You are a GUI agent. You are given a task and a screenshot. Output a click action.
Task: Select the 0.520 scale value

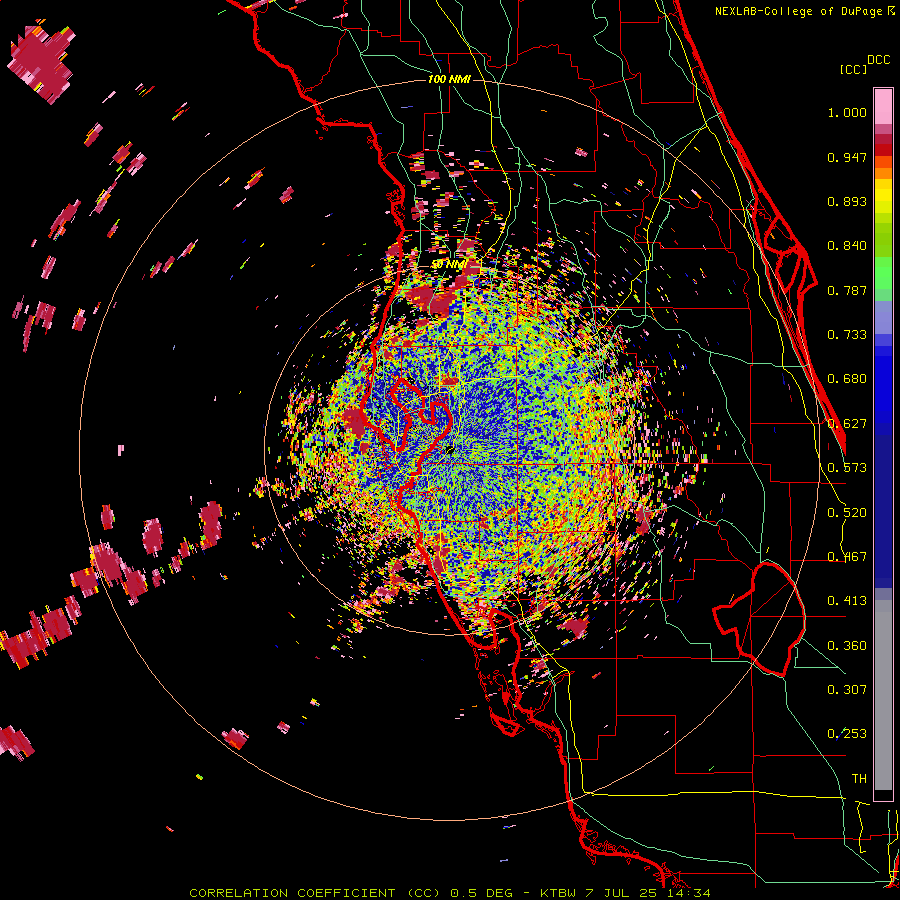click(847, 513)
